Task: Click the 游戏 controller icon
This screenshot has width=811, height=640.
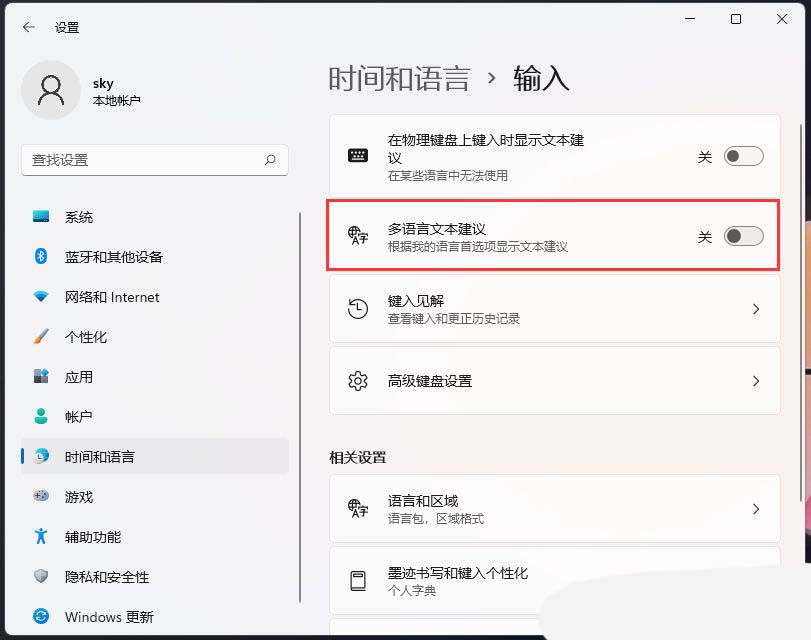Action: [41, 496]
